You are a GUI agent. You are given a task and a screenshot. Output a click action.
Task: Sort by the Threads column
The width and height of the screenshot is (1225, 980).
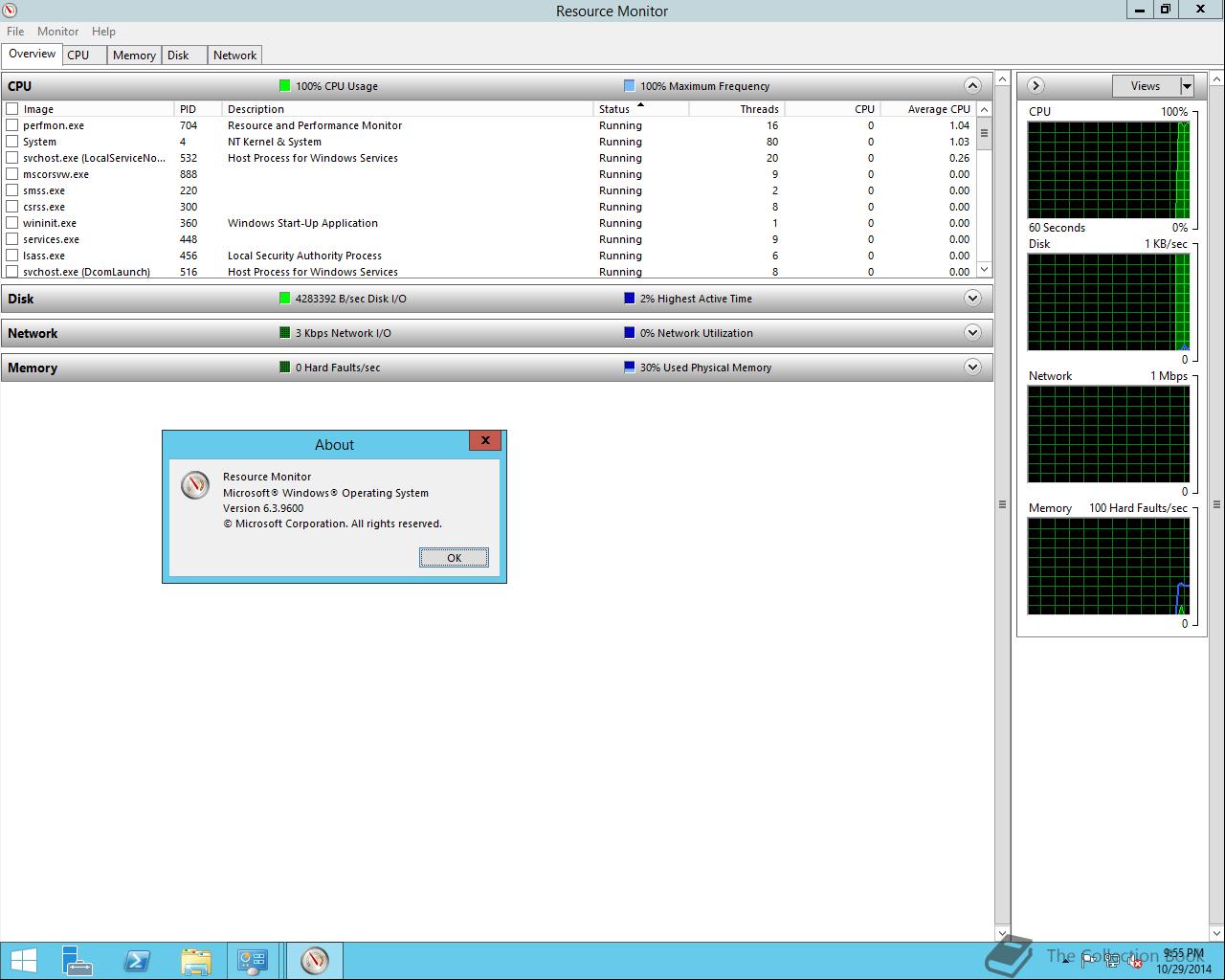(x=736, y=109)
